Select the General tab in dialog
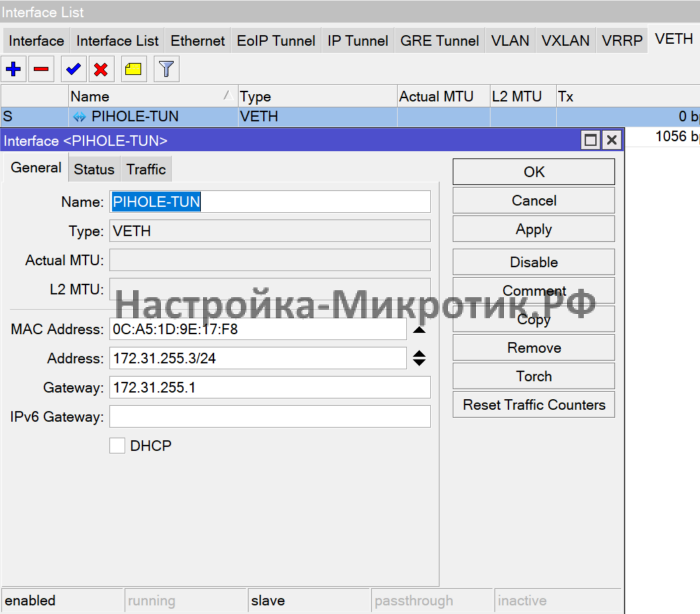 click(36, 168)
